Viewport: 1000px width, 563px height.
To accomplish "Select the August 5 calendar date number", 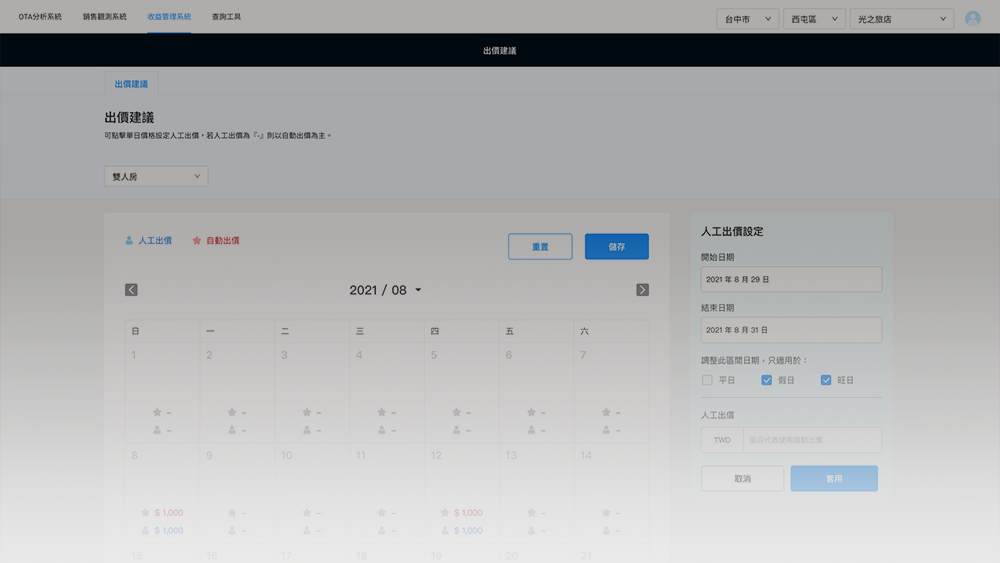I will tap(434, 355).
